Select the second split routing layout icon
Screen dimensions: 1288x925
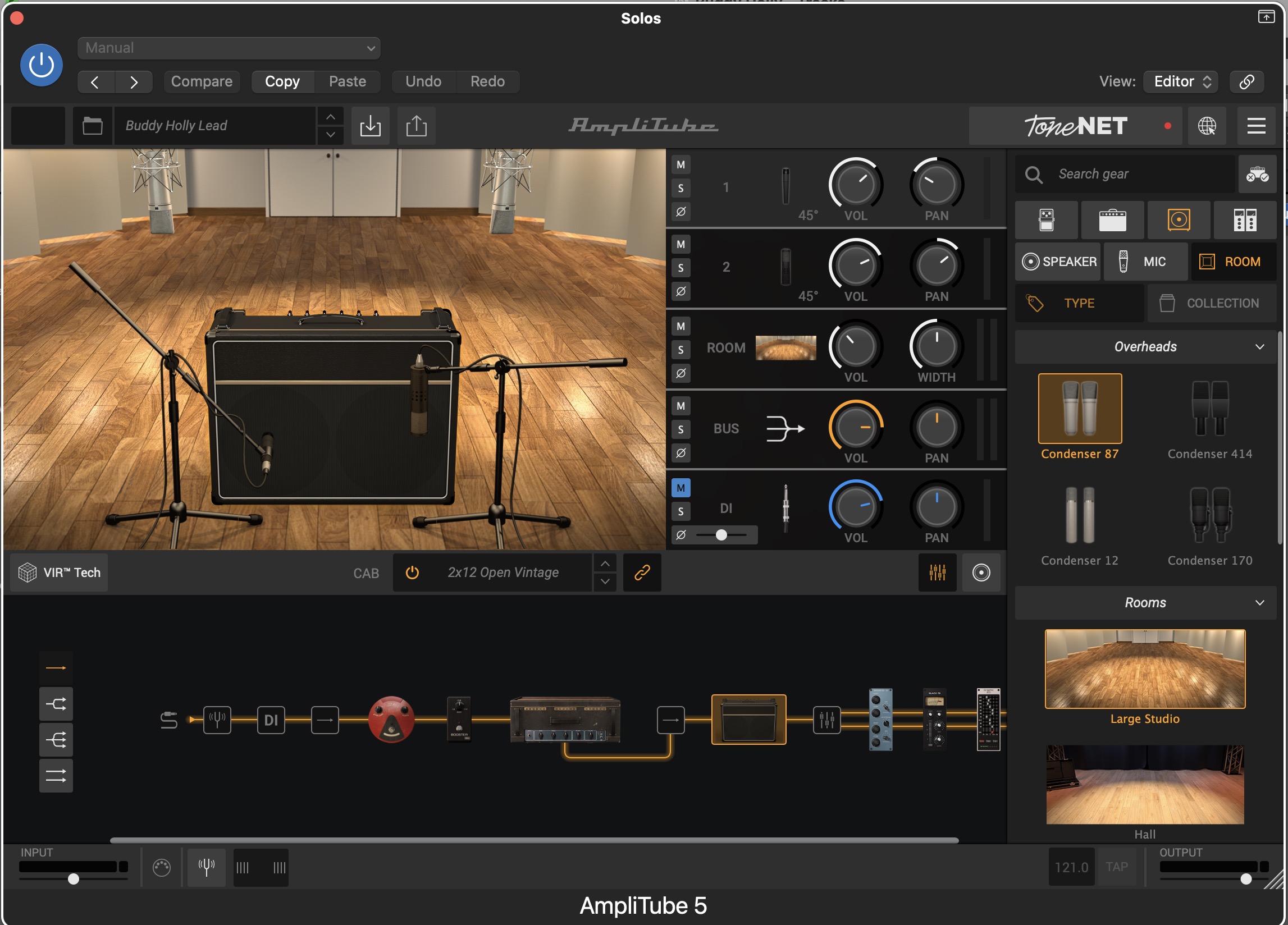(56, 704)
